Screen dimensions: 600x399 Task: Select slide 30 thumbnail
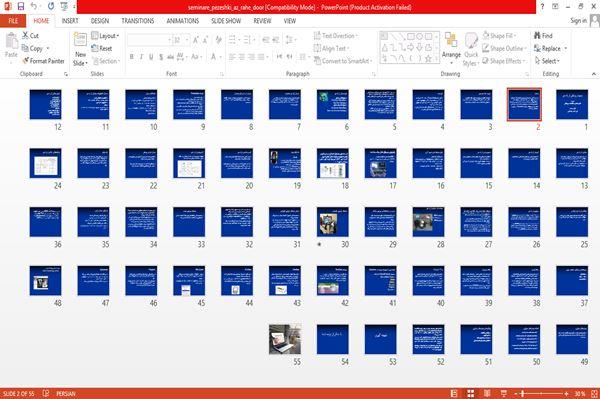(x=333, y=222)
